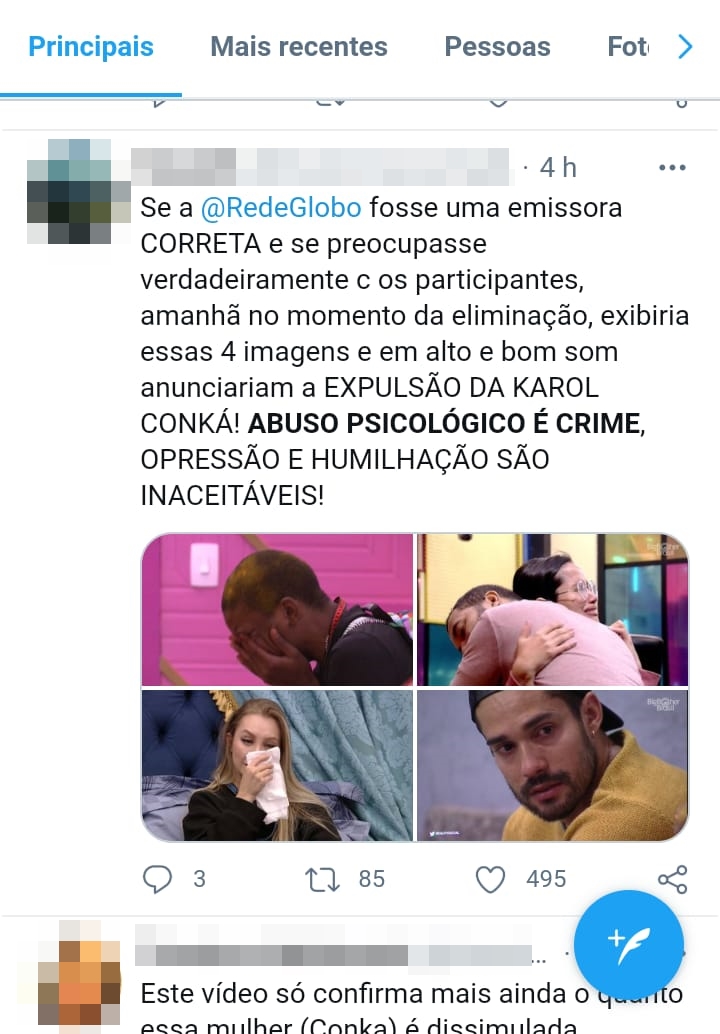Retweet the Karol Conká expulsion tweet

[322, 879]
